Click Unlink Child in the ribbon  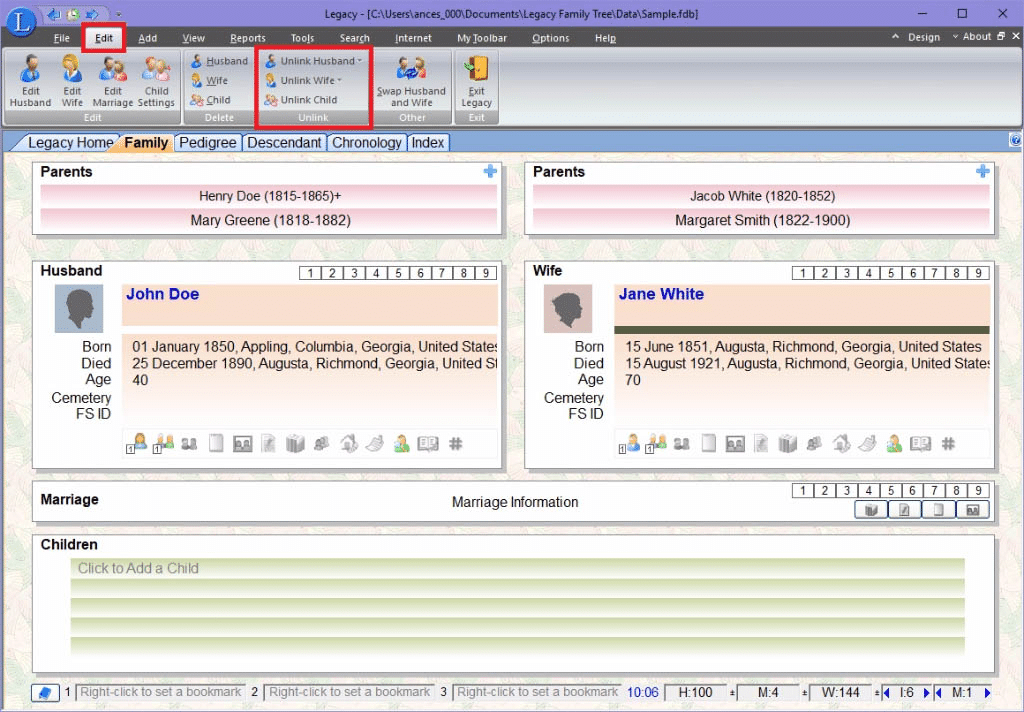click(301, 100)
